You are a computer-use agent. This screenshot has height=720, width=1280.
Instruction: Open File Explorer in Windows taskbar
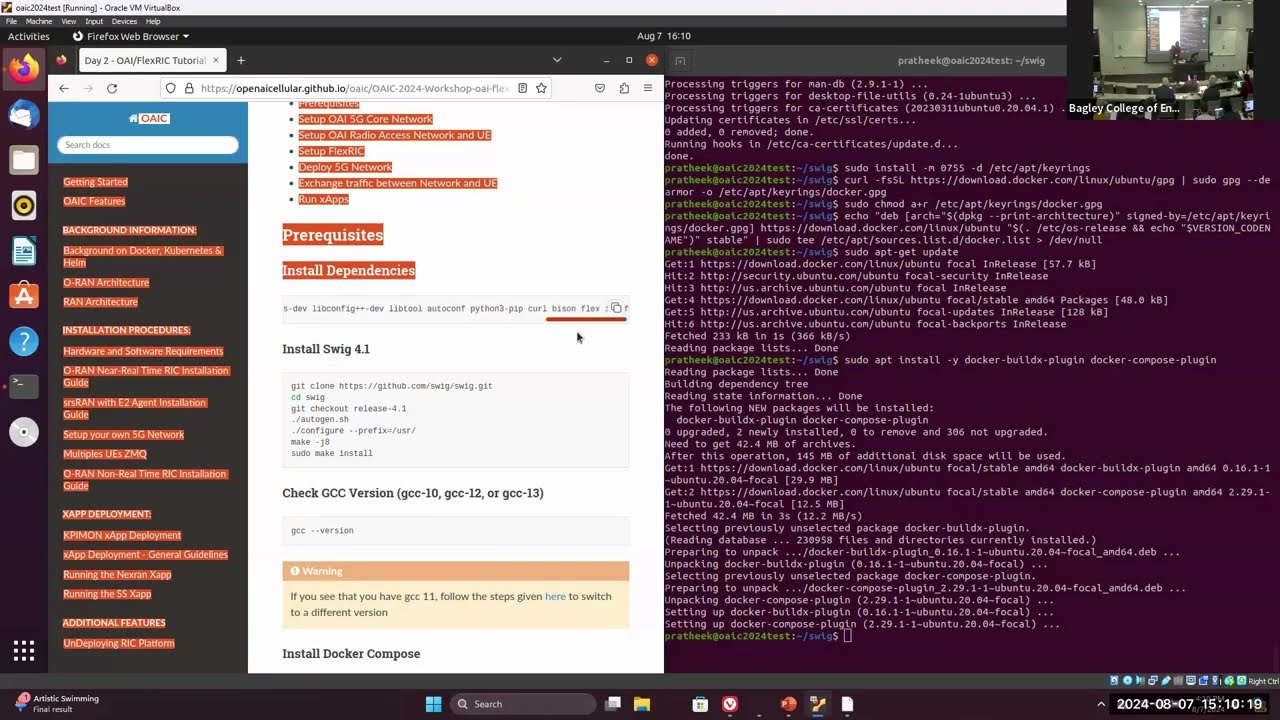tap(642, 704)
